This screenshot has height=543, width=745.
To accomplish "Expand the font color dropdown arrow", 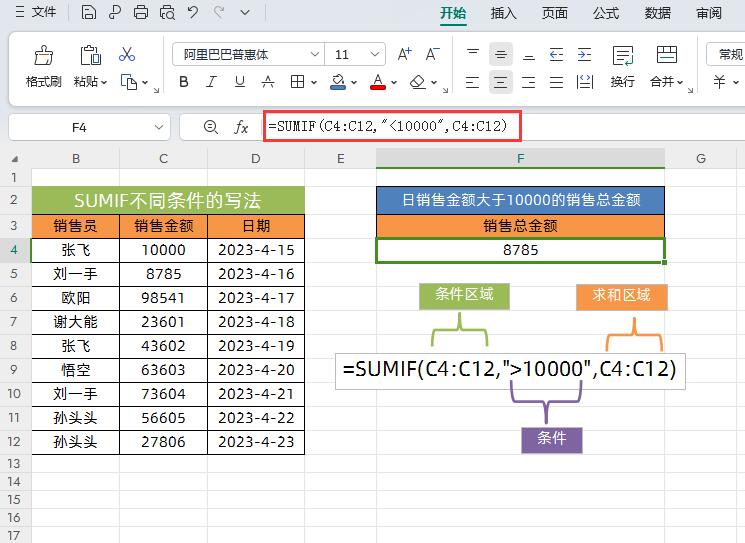I will click(394, 83).
